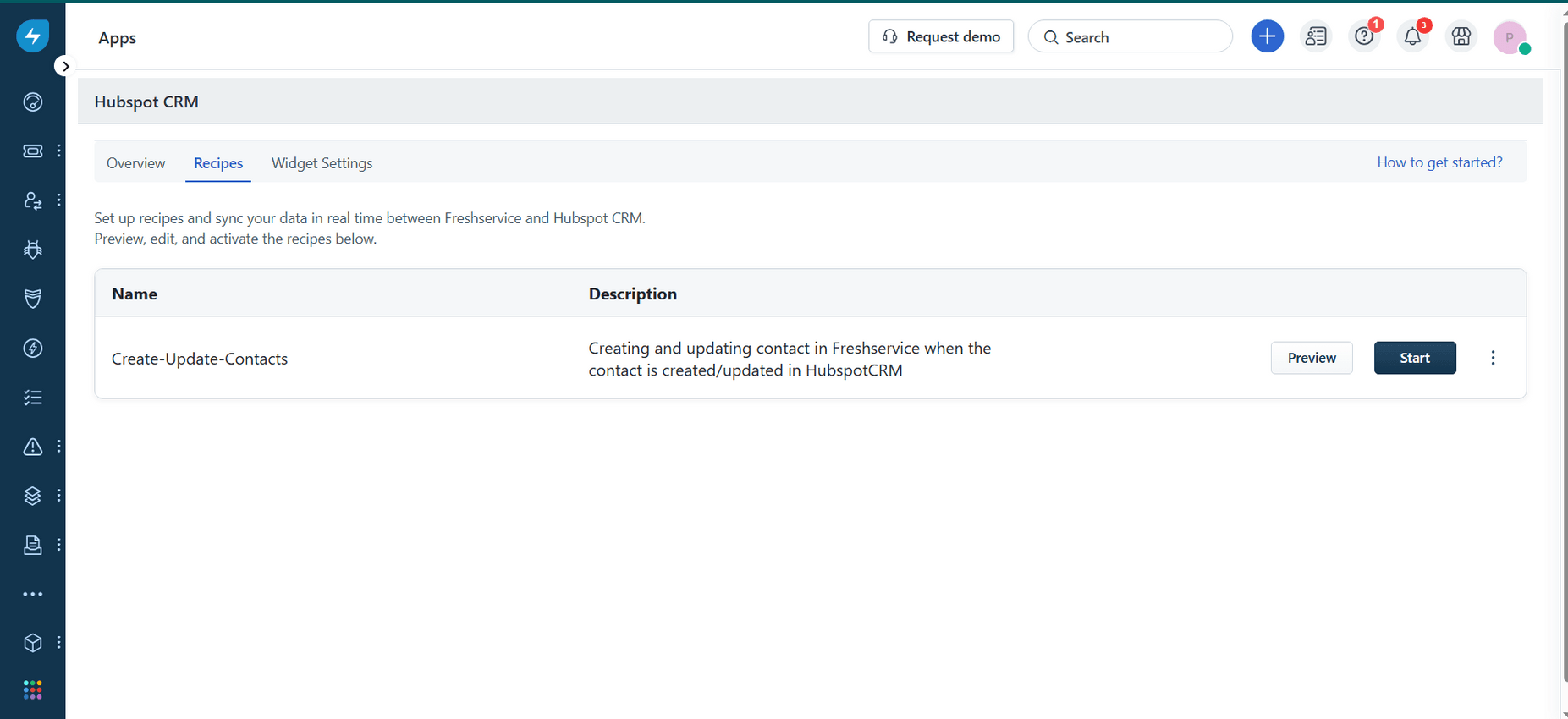This screenshot has height=719, width=1568.
Task: Click the recipe description starting with Creating and updating
Action: click(790, 359)
